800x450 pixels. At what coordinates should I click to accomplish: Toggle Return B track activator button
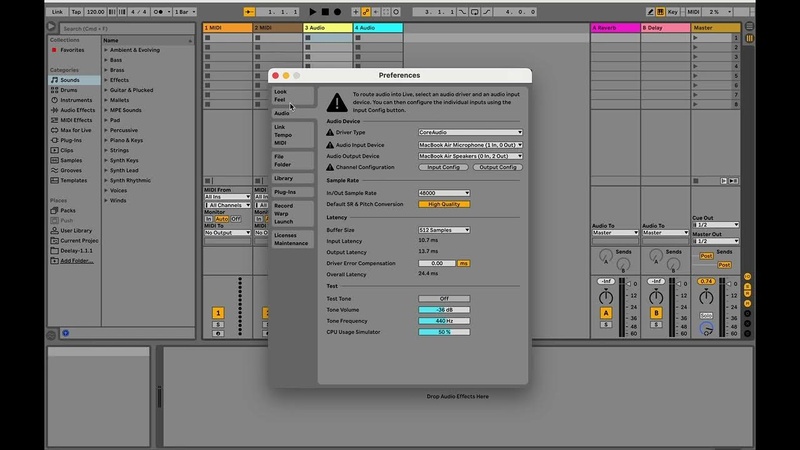click(x=656, y=313)
